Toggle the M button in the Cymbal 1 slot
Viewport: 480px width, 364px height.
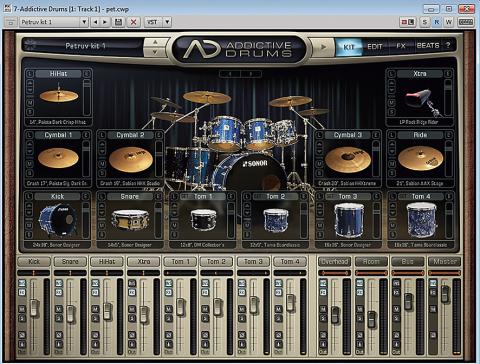click(x=29, y=164)
